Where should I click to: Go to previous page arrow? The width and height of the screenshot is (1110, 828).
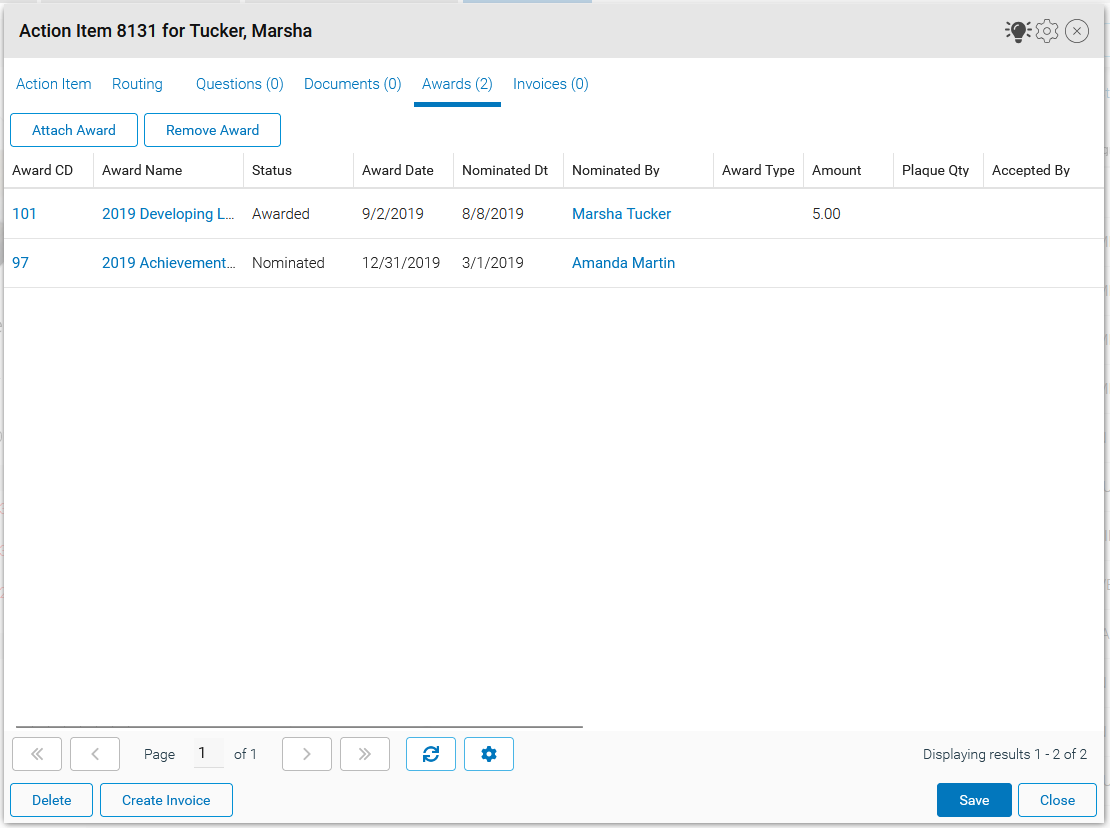click(x=95, y=754)
